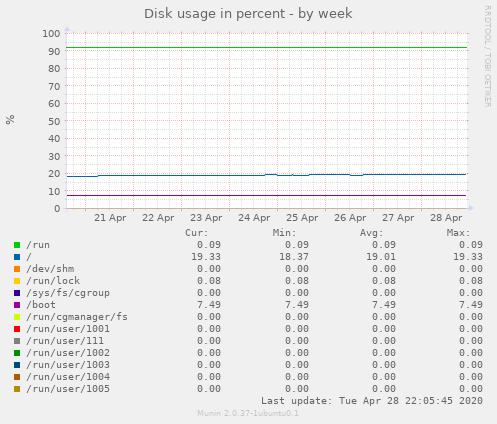Click the blue / root legend swatch

[17, 257]
